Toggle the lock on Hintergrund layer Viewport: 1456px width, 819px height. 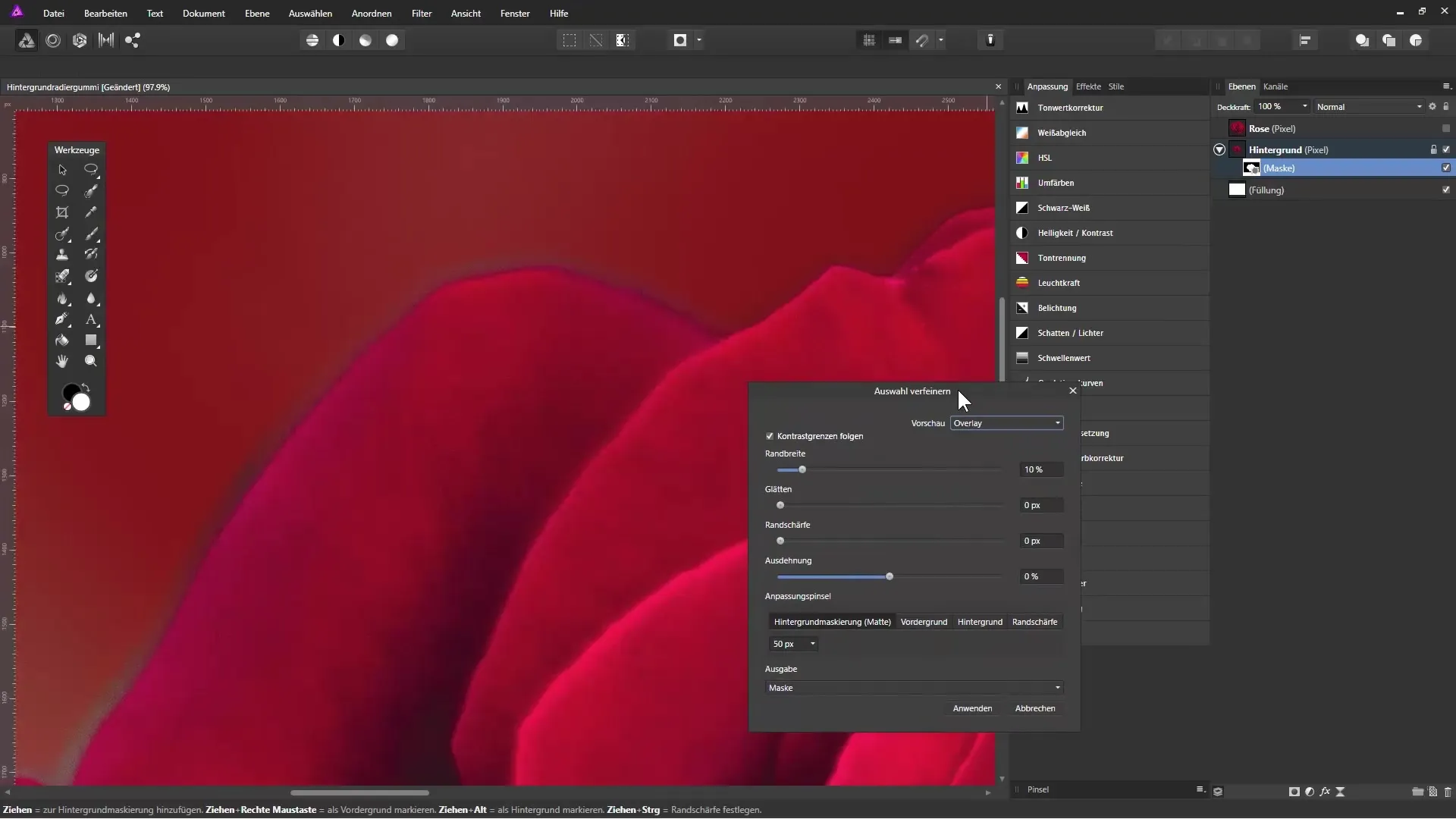1433,149
